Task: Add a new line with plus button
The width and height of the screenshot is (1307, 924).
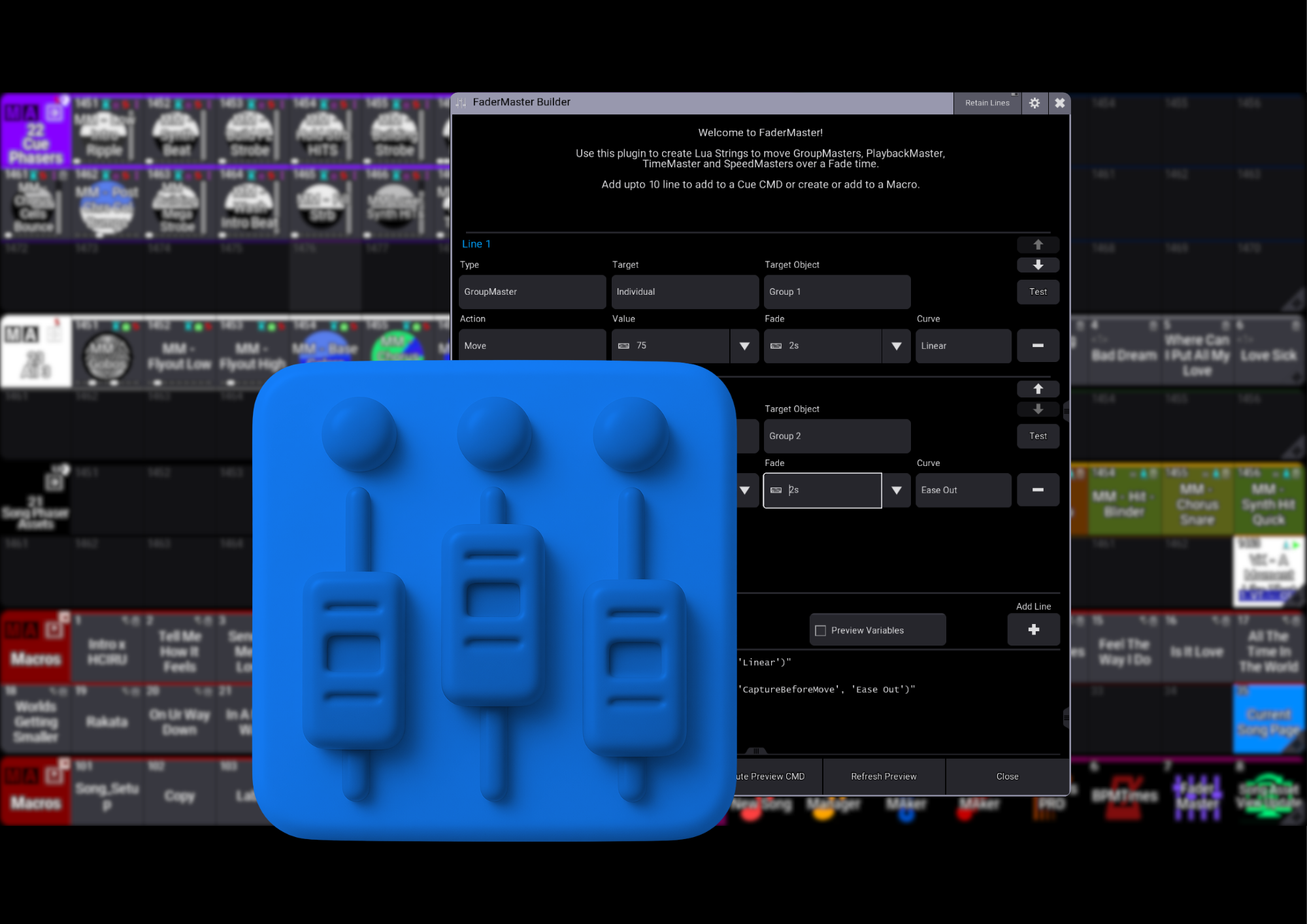Action: click(1033, 630)
